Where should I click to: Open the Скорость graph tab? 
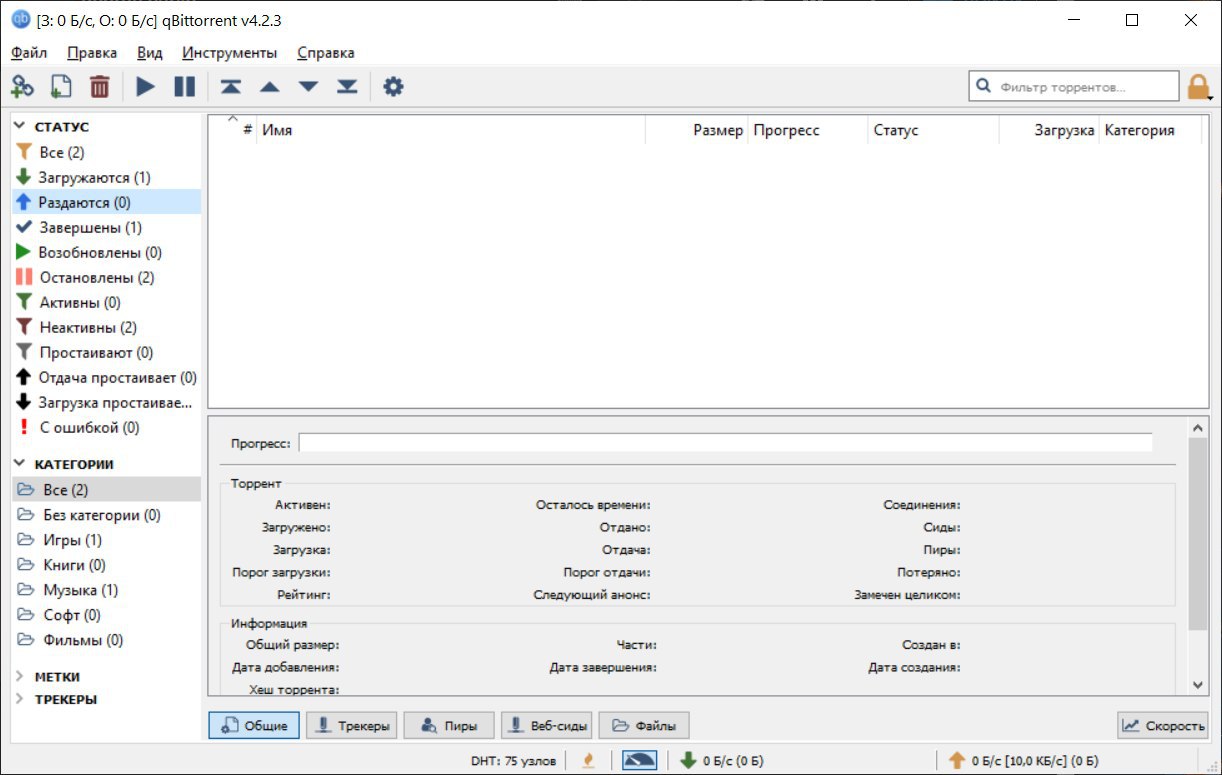click(1163, 726)
